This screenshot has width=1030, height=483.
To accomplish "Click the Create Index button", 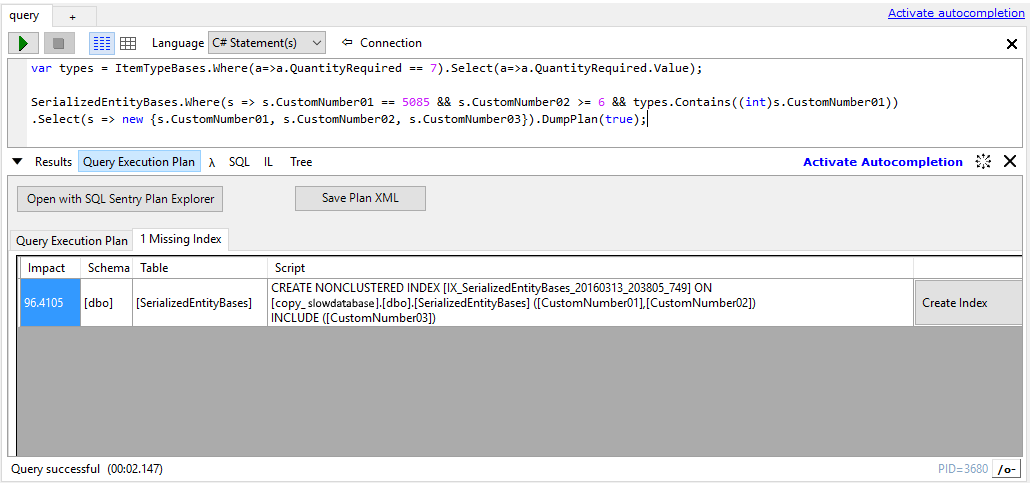I will click(968, 303).
